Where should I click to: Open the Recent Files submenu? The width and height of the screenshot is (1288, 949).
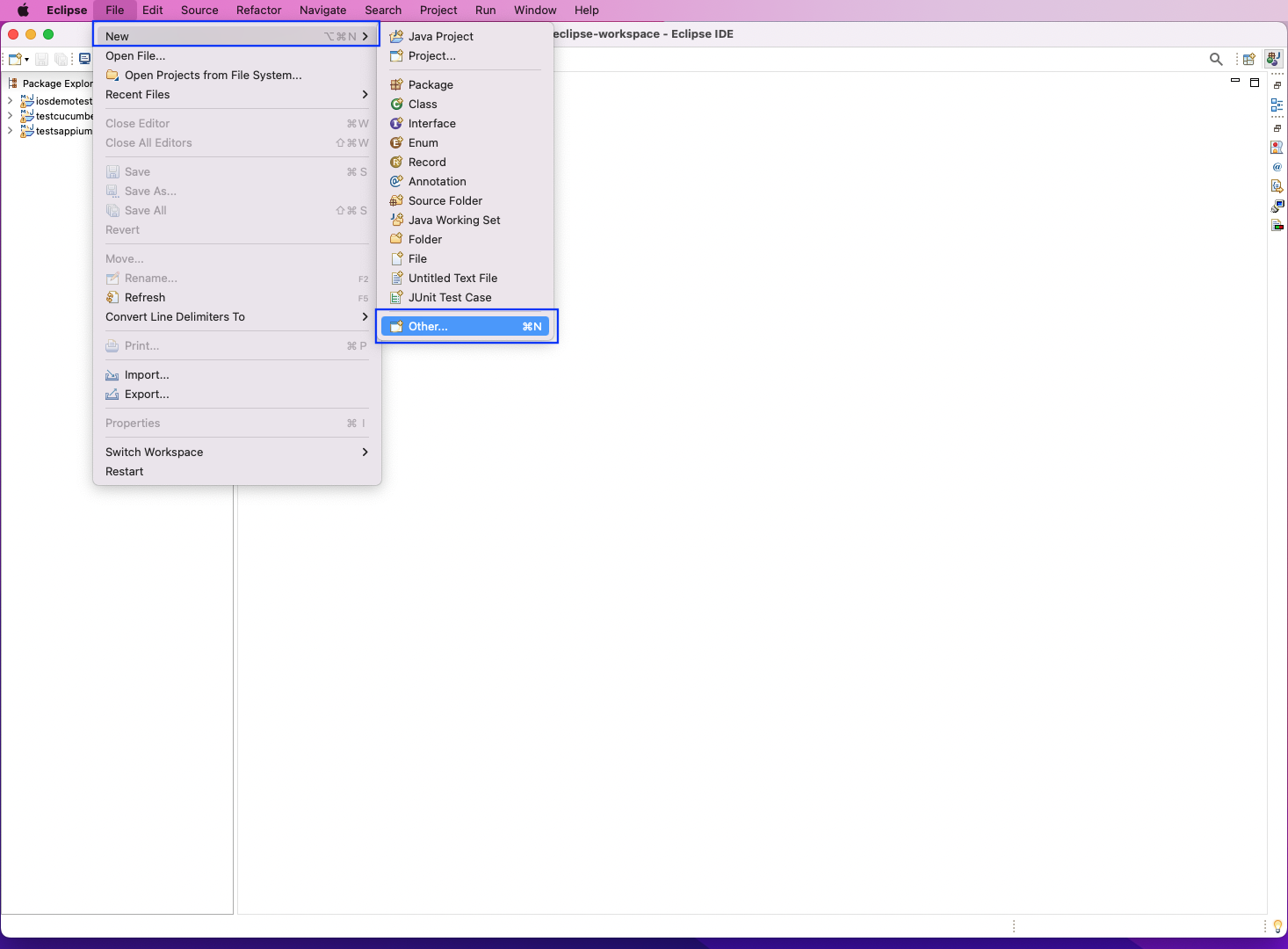[x=237, y=94]
